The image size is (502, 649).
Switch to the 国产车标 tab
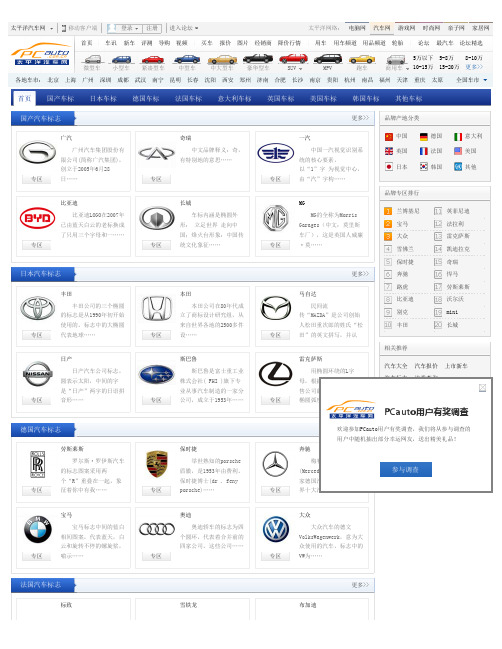(x=60, y=99)
